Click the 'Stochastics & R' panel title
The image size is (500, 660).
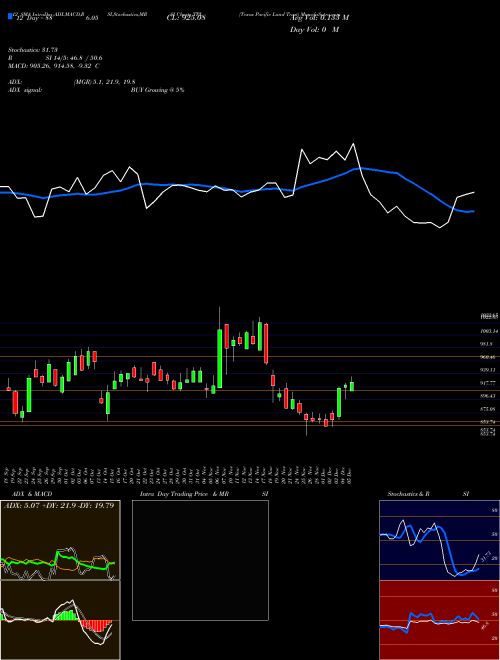[x=408, y=494]
